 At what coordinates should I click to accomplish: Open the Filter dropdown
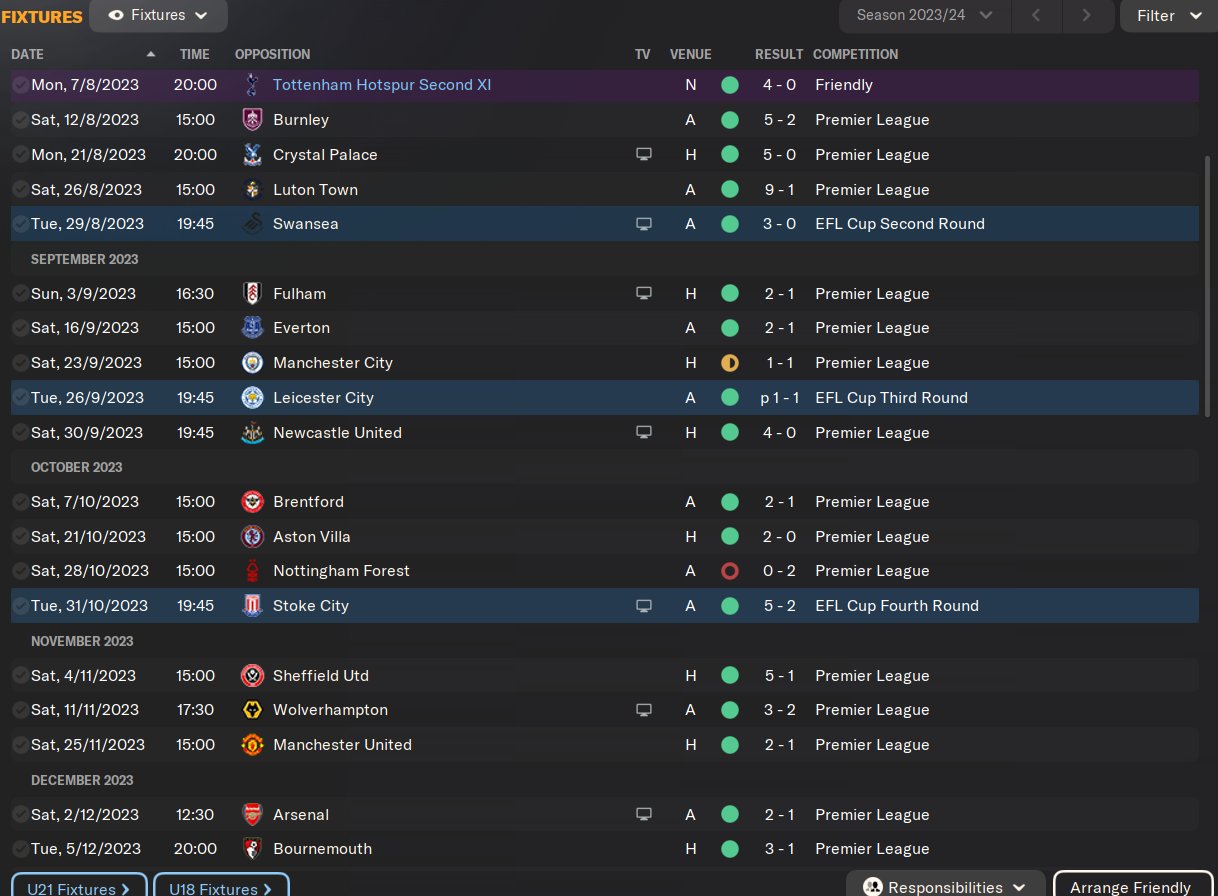point(1168,16)
